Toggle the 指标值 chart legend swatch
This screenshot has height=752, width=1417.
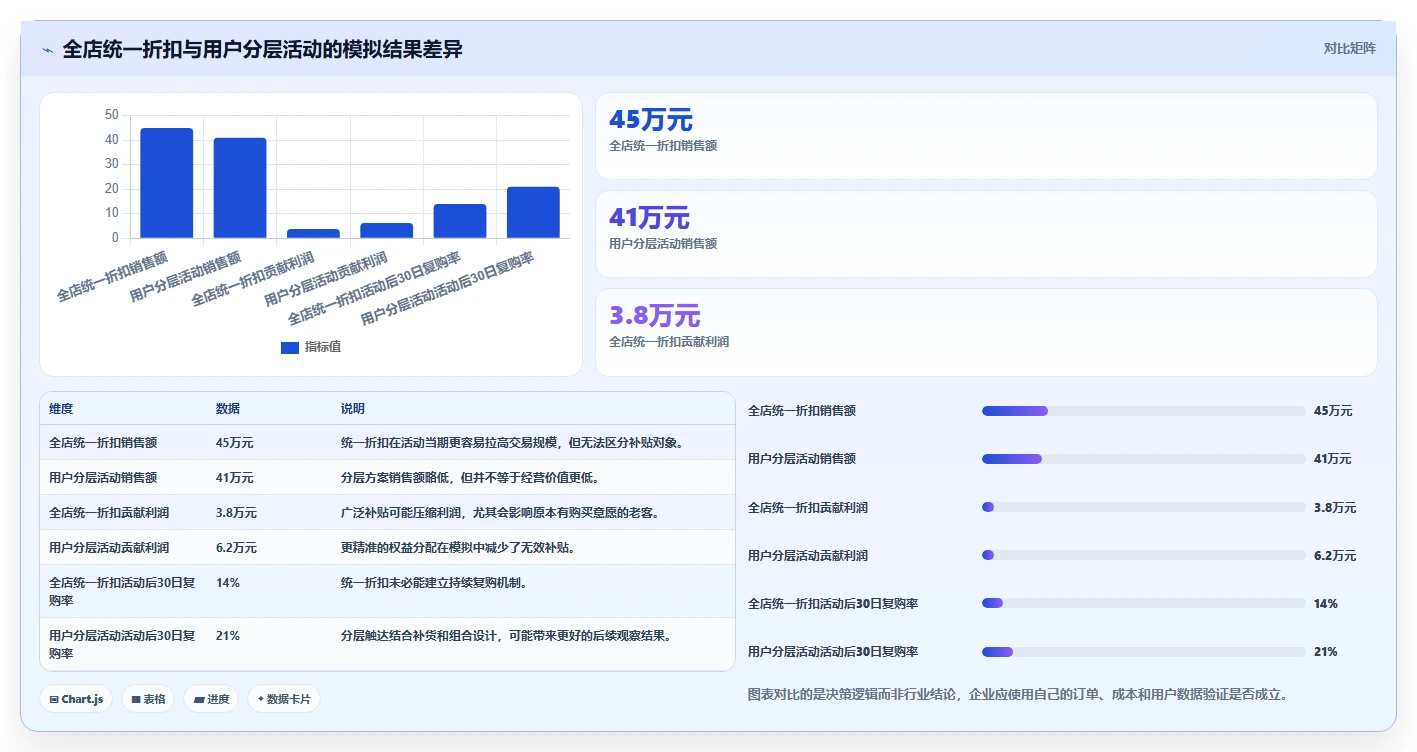tap(290, 347)
